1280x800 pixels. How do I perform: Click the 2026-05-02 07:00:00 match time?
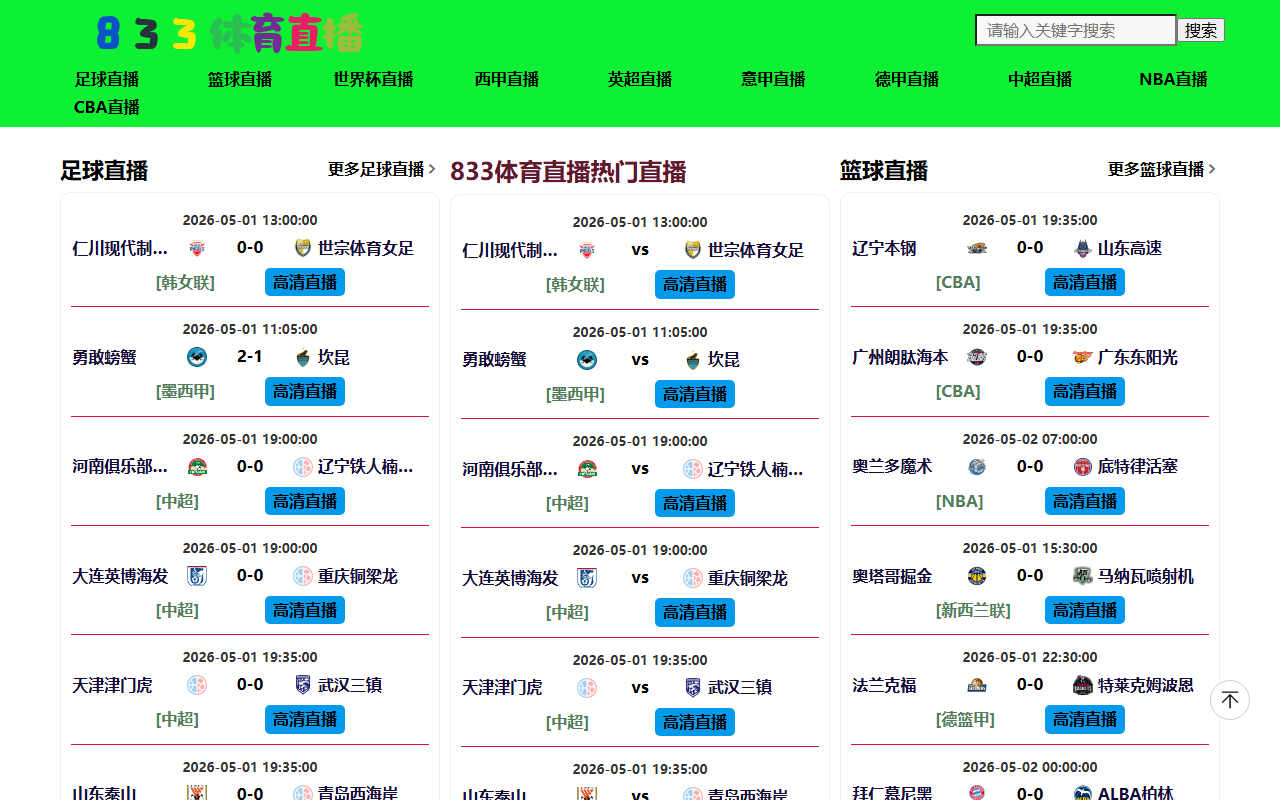click(x=1030, y=439)
